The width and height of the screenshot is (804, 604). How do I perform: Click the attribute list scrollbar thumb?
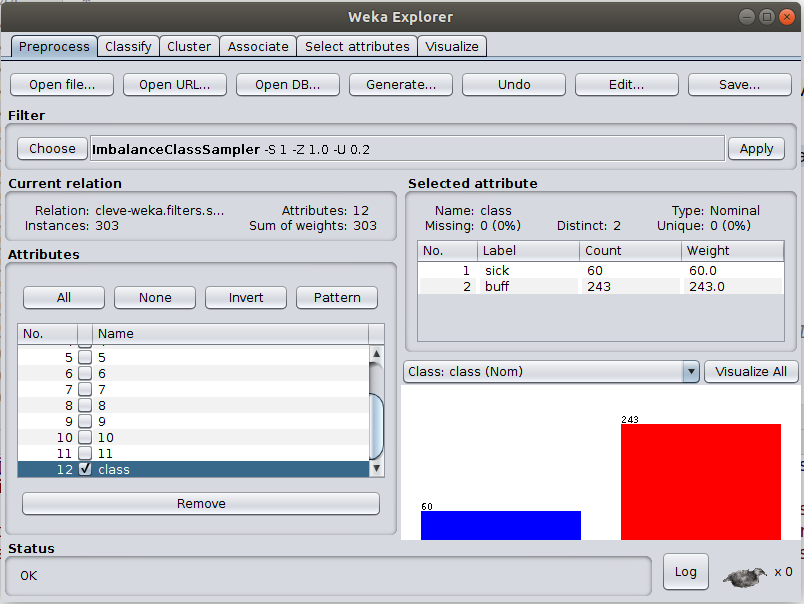[x=376, y=426]
